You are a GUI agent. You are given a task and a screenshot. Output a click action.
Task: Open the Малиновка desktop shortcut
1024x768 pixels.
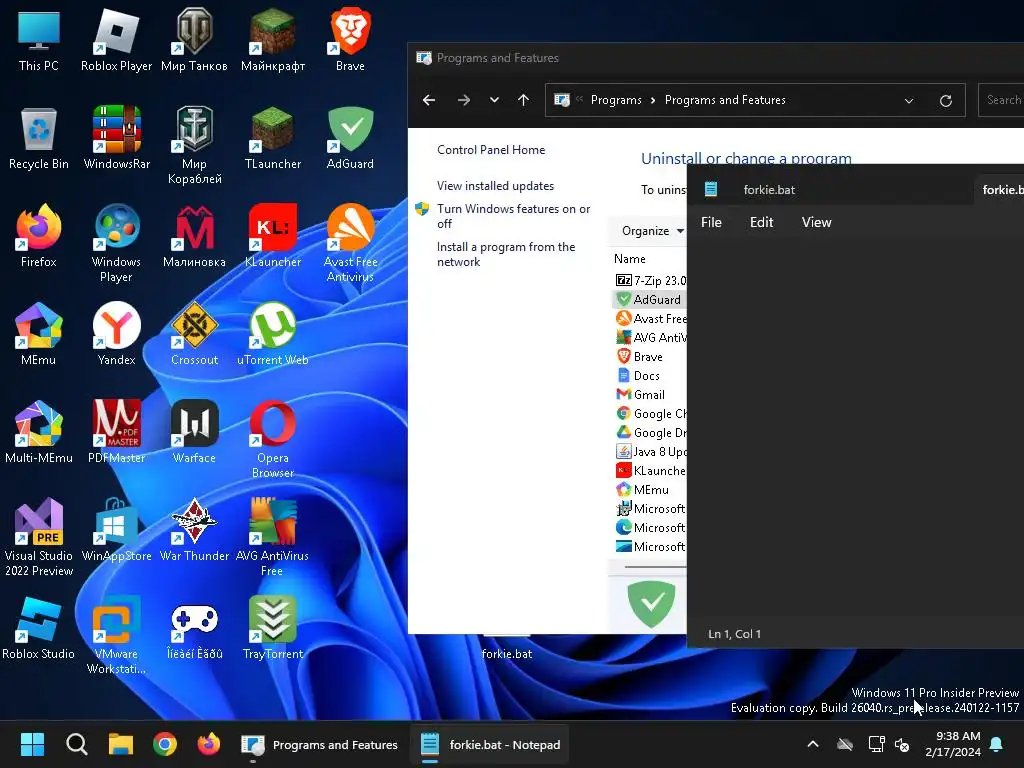[194, 236]
